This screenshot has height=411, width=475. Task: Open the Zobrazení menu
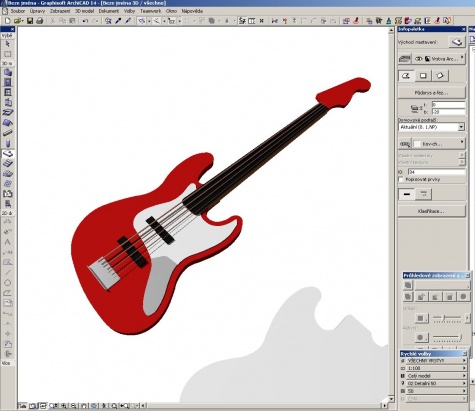tap(60, 11)
